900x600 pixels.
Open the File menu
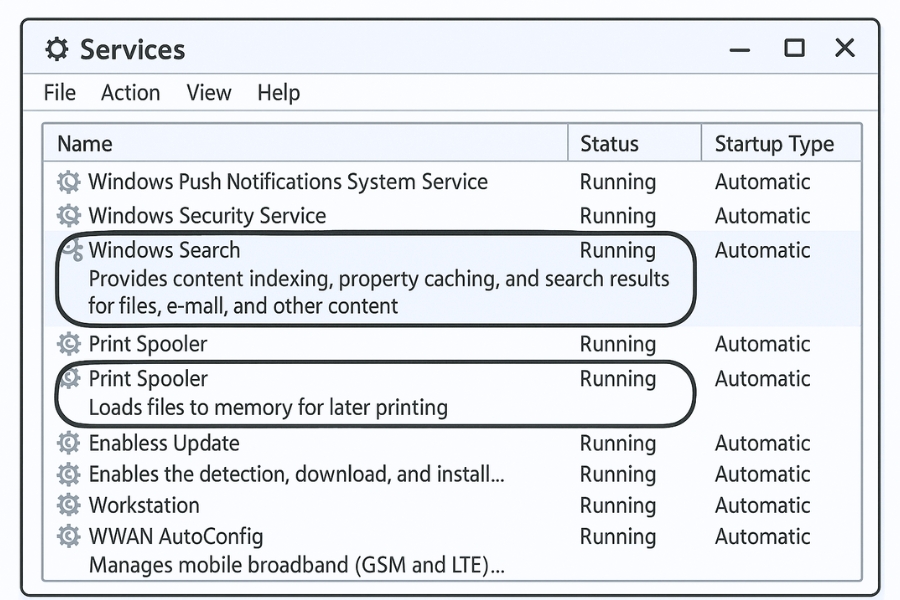[x=60, y=93]
